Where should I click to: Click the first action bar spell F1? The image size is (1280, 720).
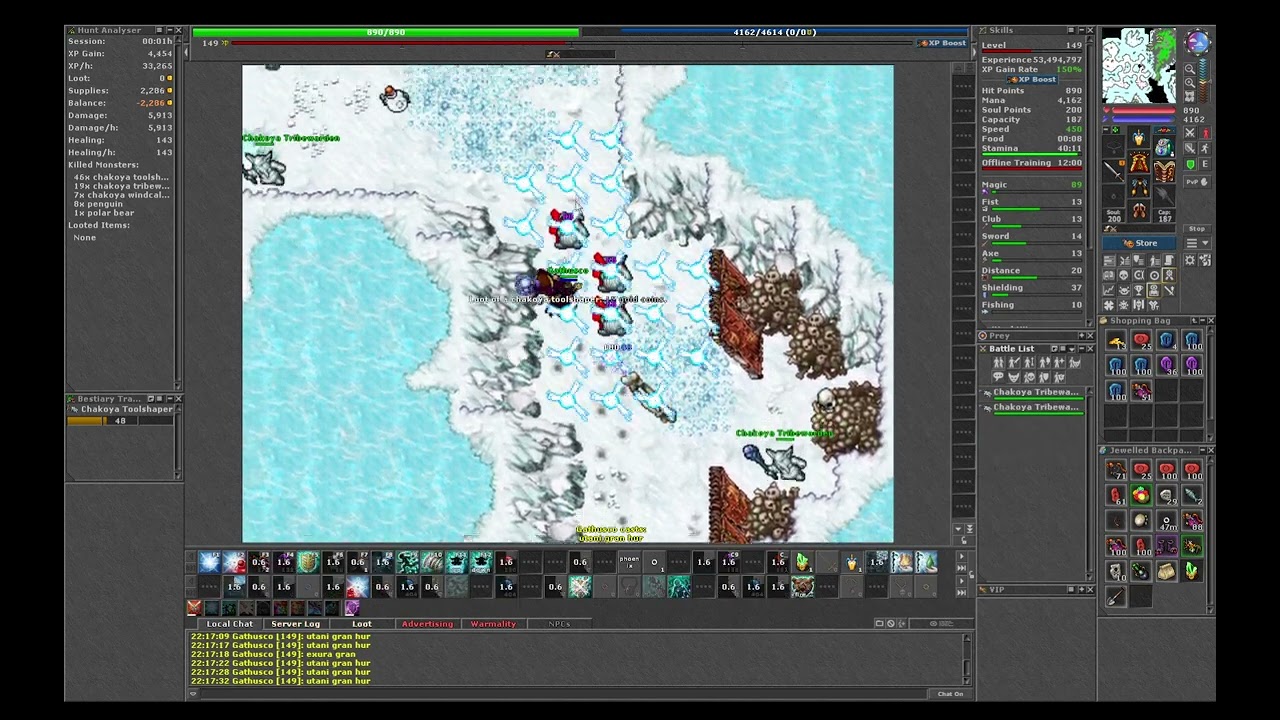point(210,563)
